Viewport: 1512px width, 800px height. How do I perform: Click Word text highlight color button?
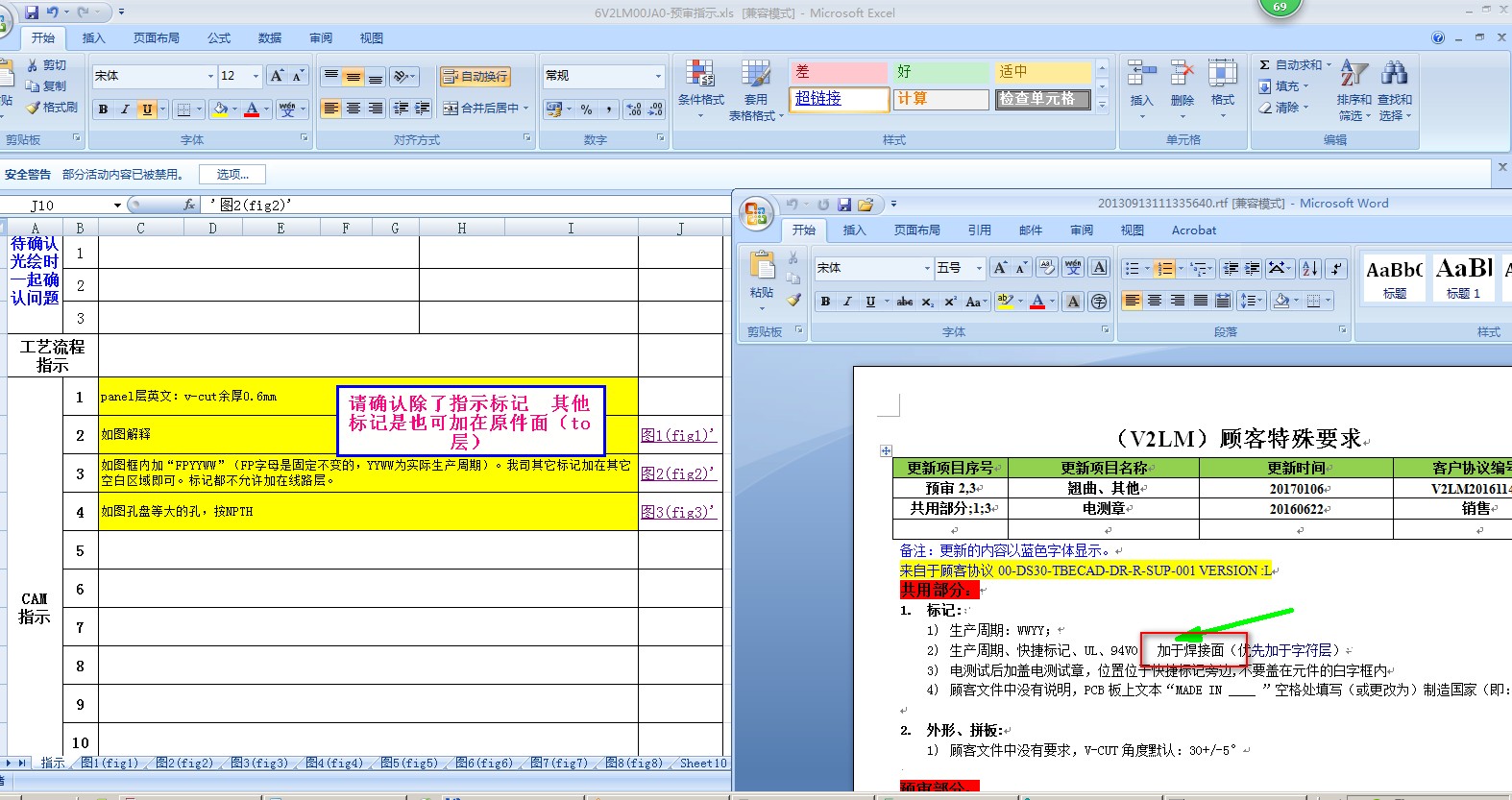point(1005,302)
